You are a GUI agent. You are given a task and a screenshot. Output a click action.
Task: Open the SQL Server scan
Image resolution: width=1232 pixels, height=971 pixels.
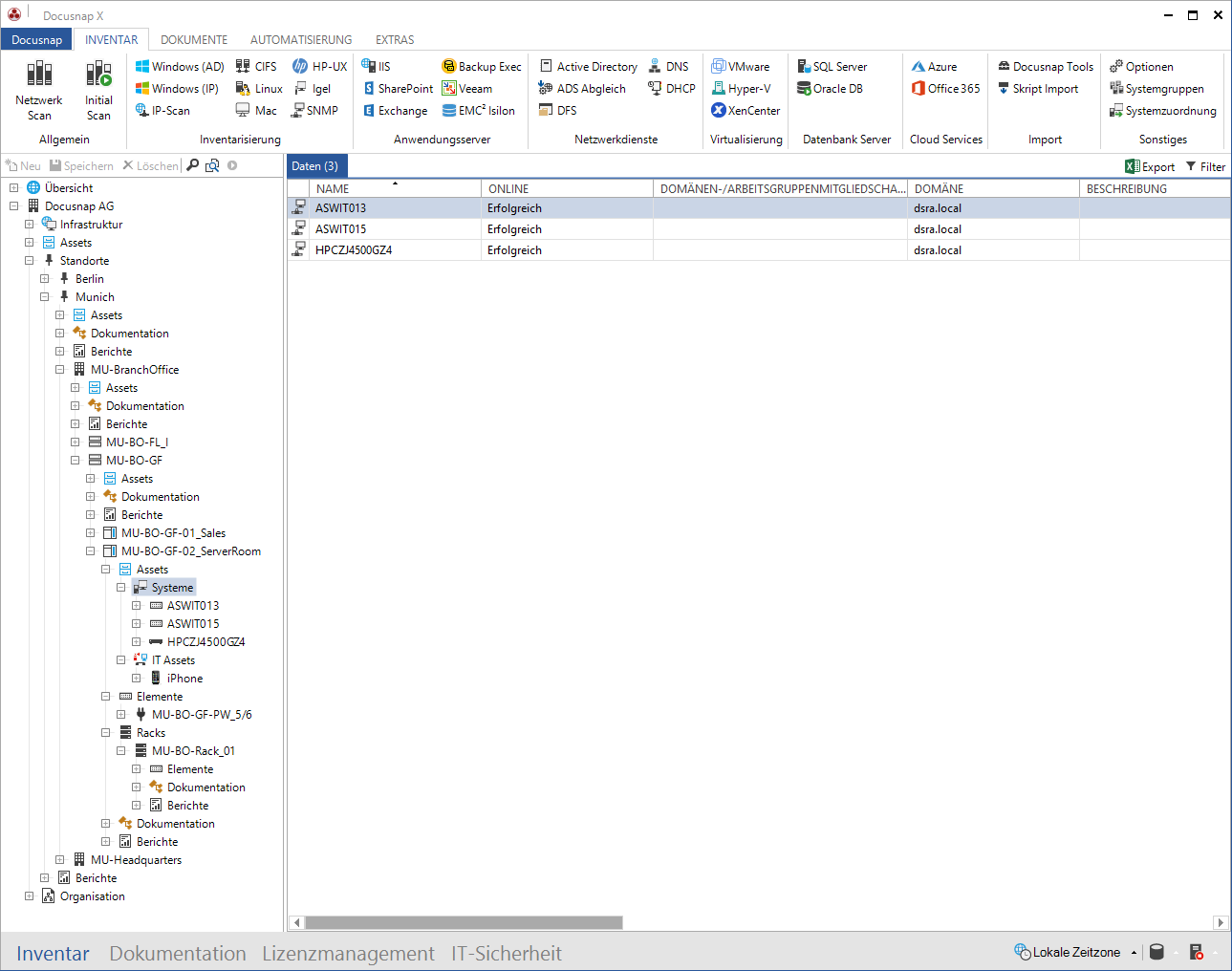832,67
